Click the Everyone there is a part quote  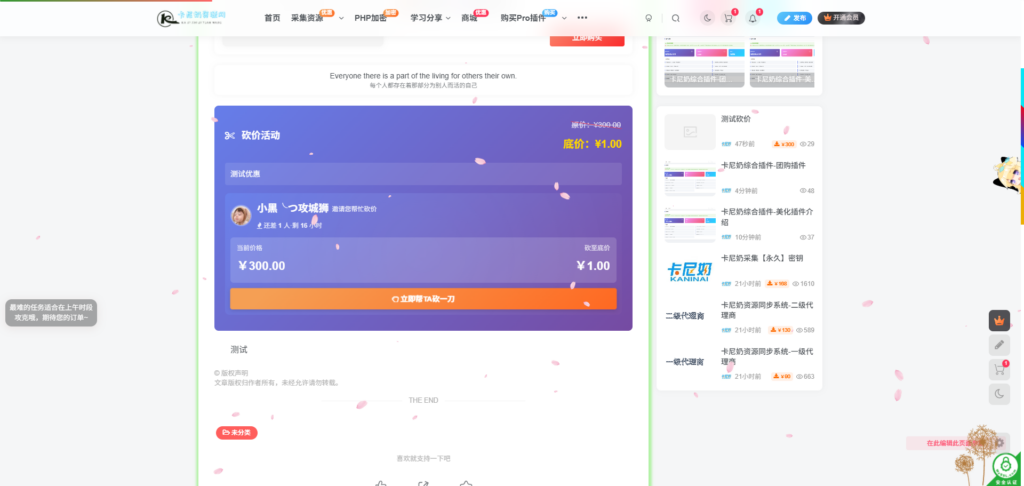(423, 76)
